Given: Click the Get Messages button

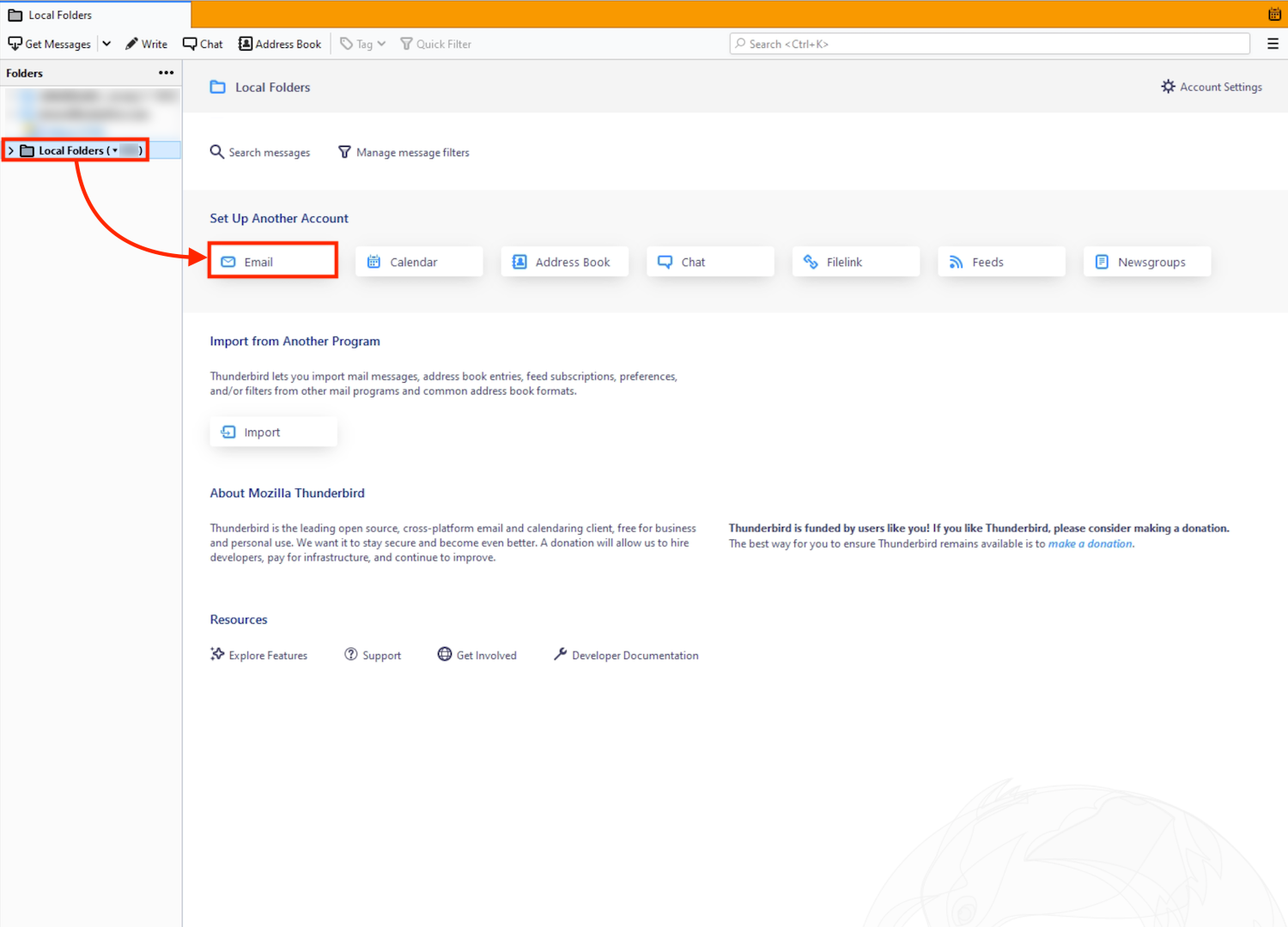Looking at the screenshot, I should [50, 44].
